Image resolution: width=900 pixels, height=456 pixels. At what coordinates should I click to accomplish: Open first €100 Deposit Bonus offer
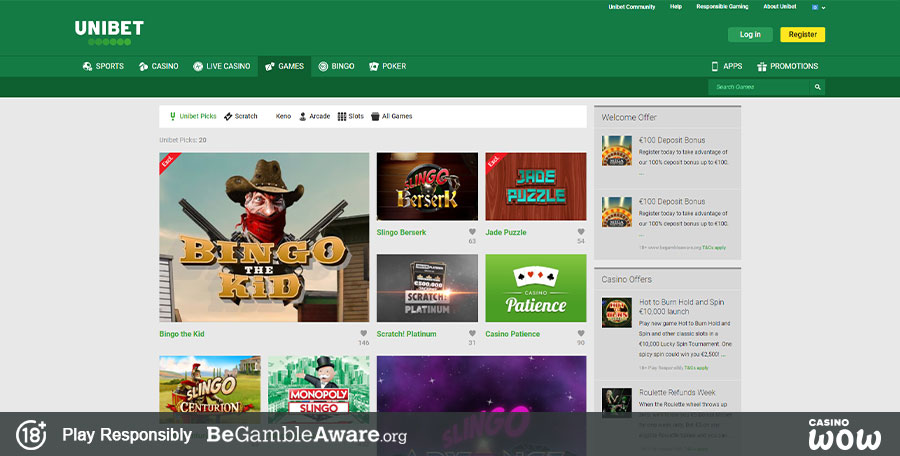[x=672, y=140]
